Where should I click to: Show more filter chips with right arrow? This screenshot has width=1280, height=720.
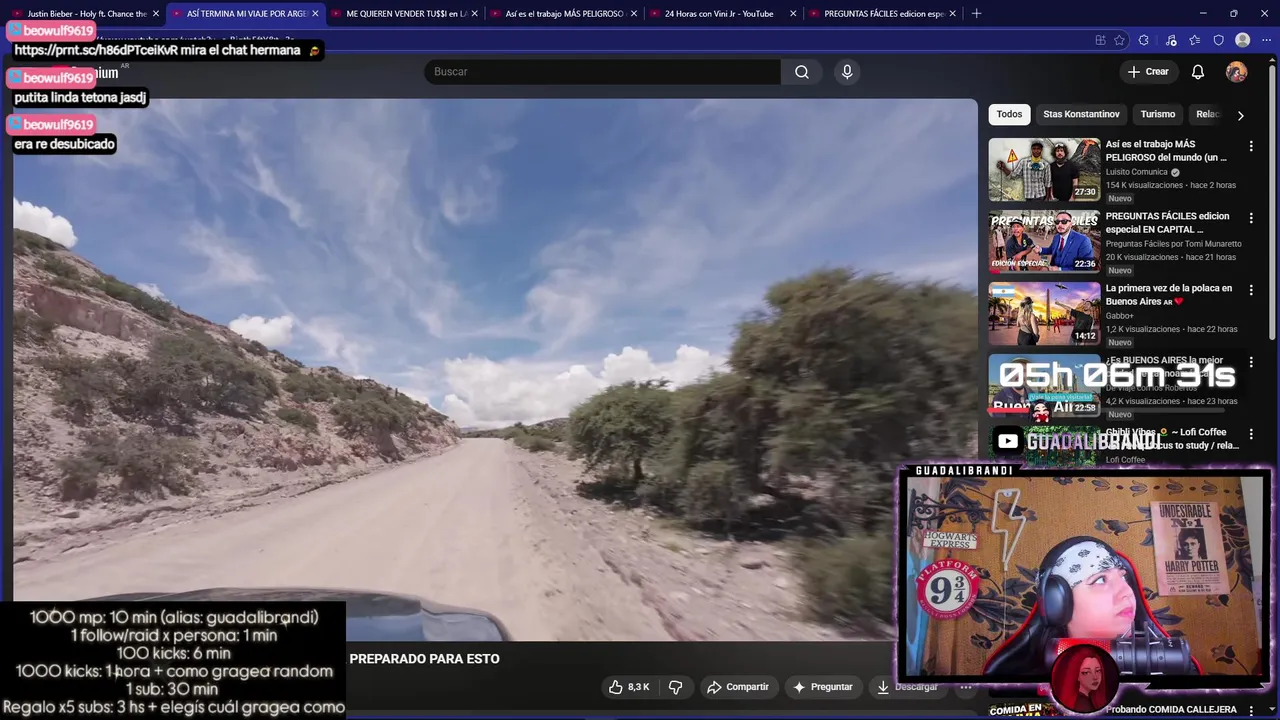click(1241, 115)
